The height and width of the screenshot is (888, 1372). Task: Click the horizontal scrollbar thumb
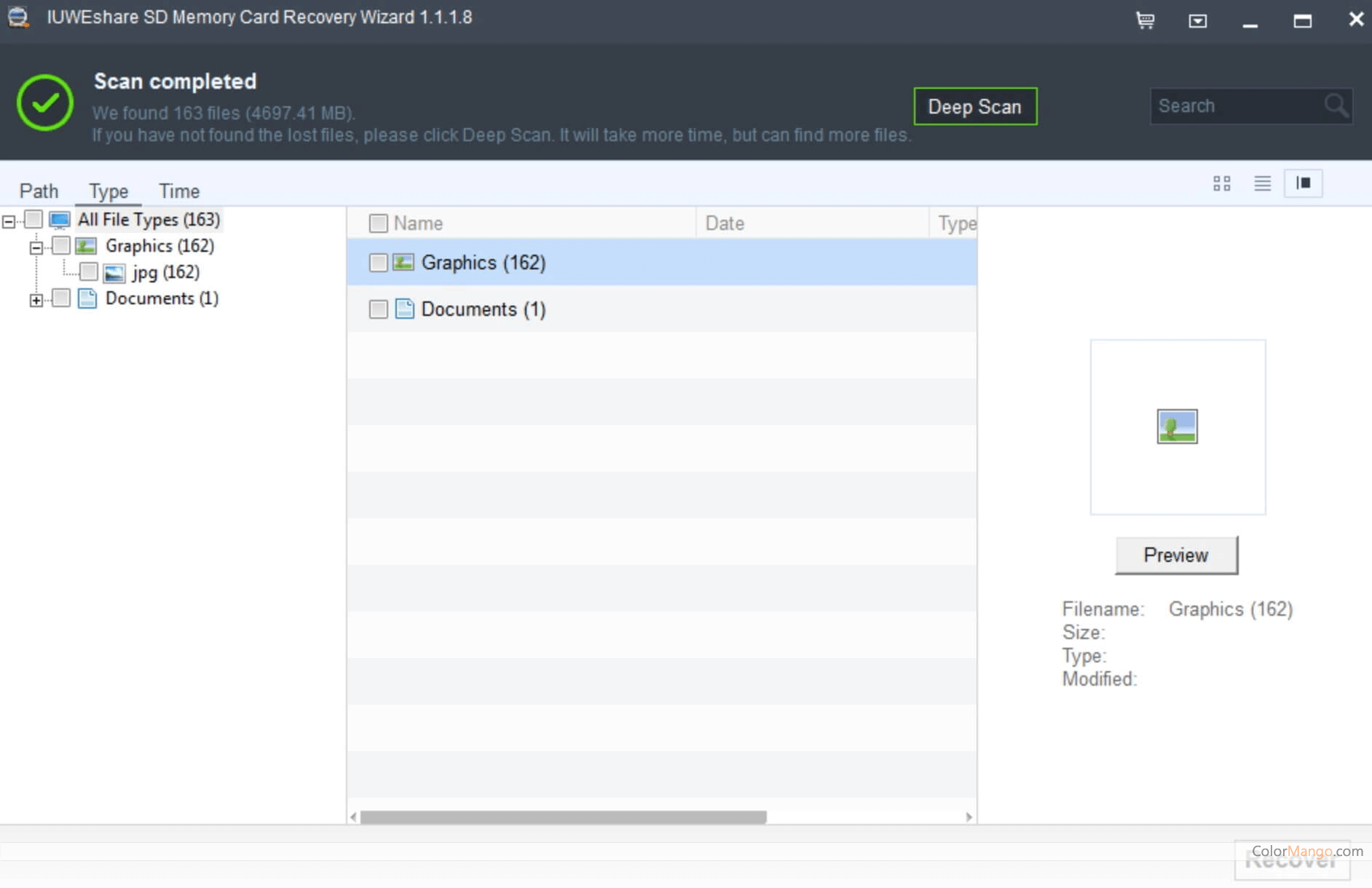pyautogui.click(x=563, y=817)
